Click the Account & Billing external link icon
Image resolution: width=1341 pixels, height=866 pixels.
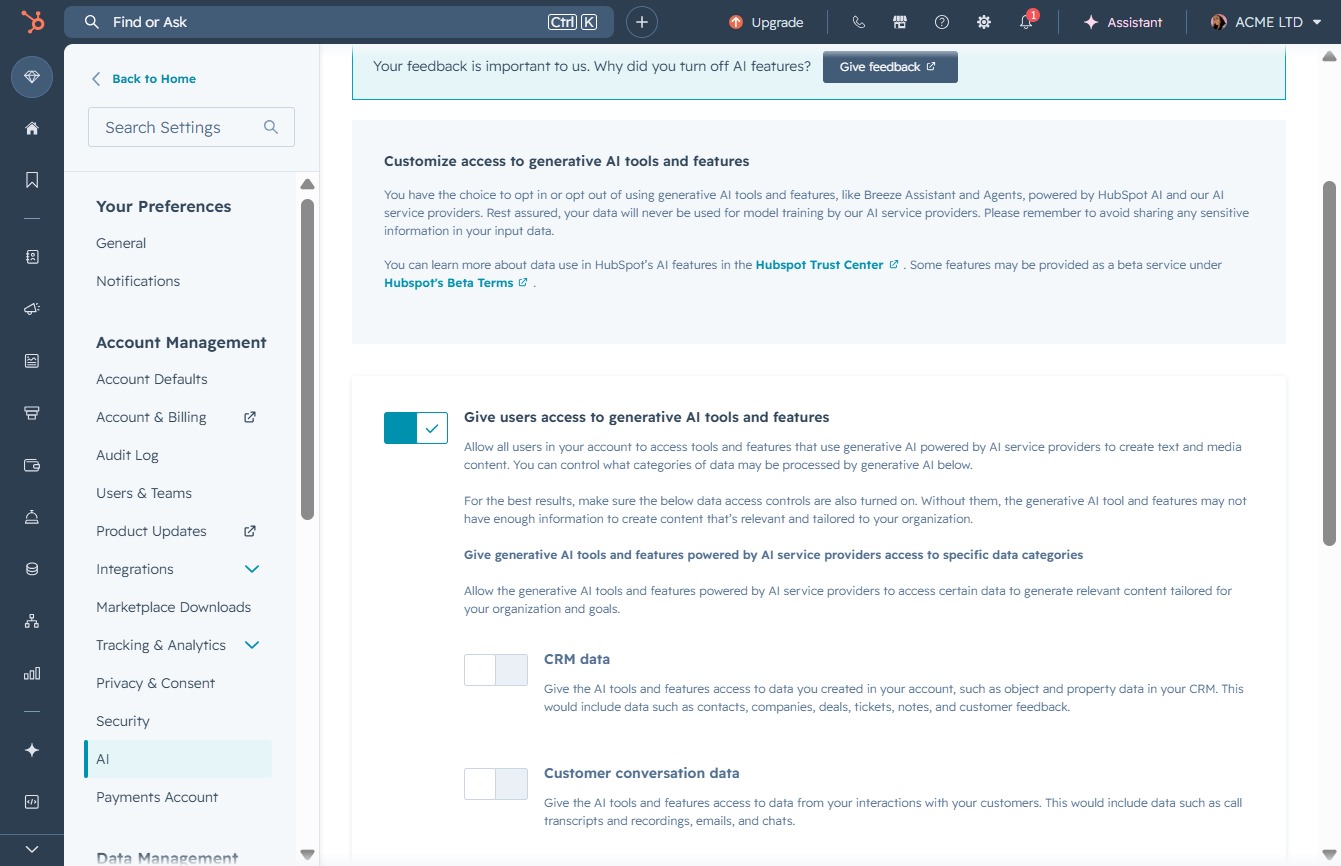[250, 417]
